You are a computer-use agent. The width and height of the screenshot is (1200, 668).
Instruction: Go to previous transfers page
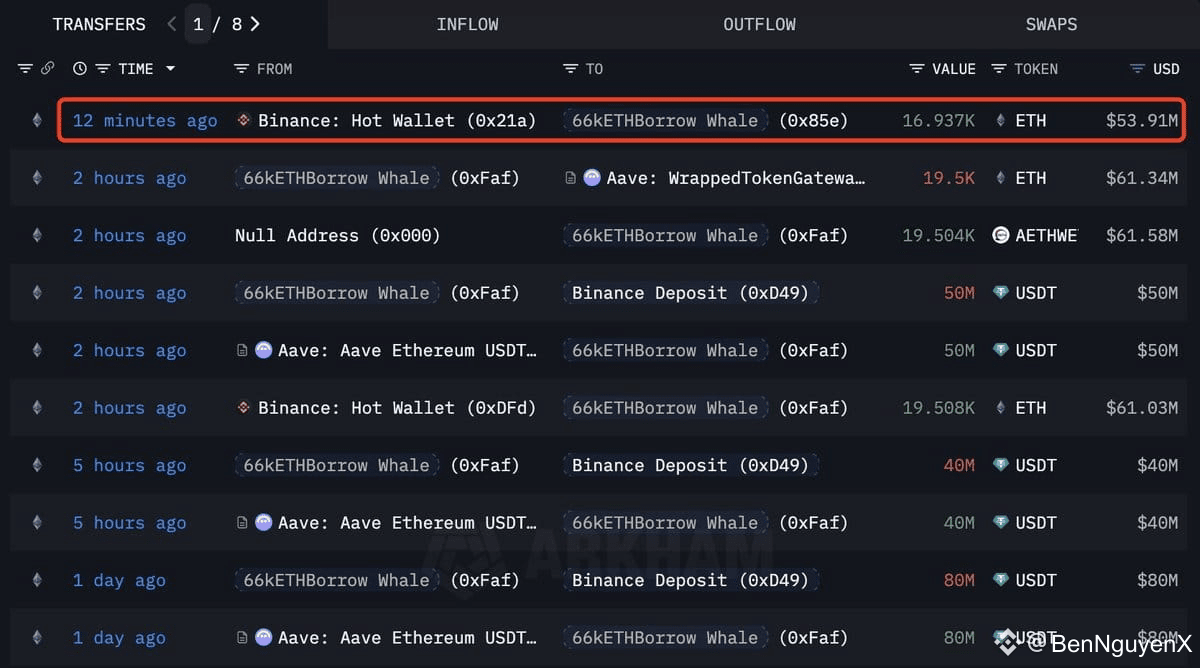(x=172, y=24)
